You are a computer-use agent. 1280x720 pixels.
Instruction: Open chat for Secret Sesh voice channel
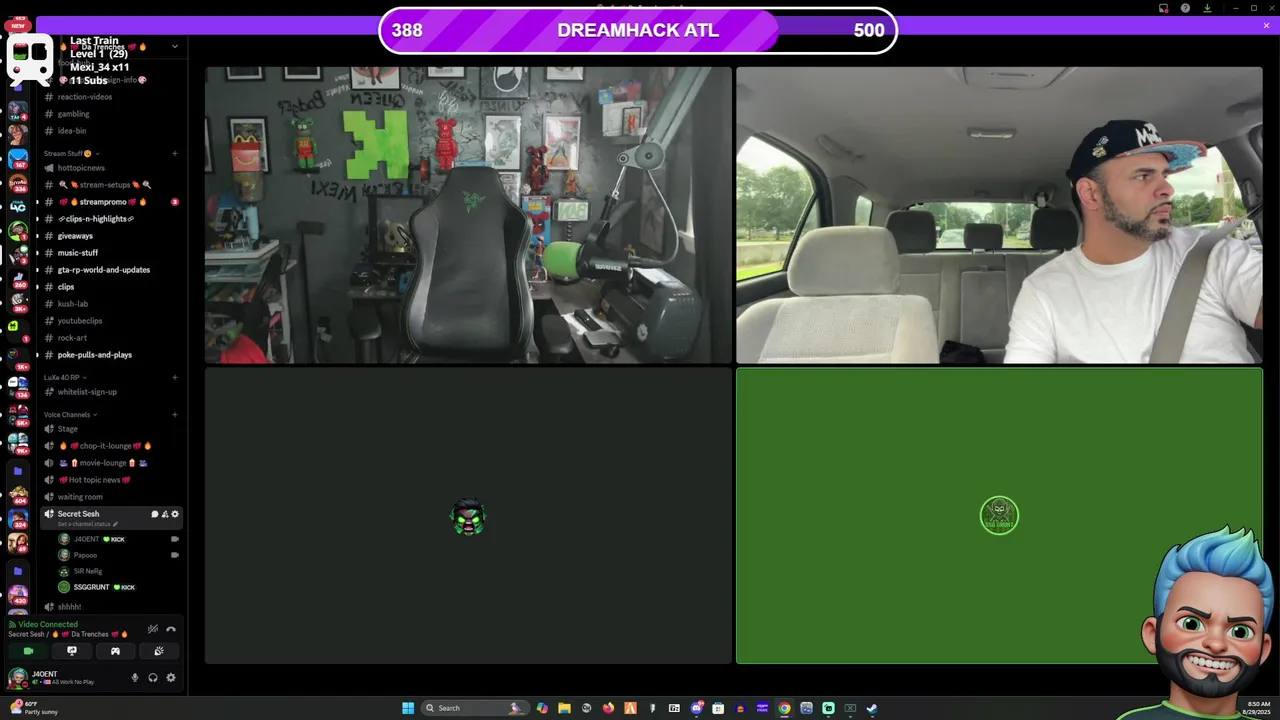click(x=155, y=514)
